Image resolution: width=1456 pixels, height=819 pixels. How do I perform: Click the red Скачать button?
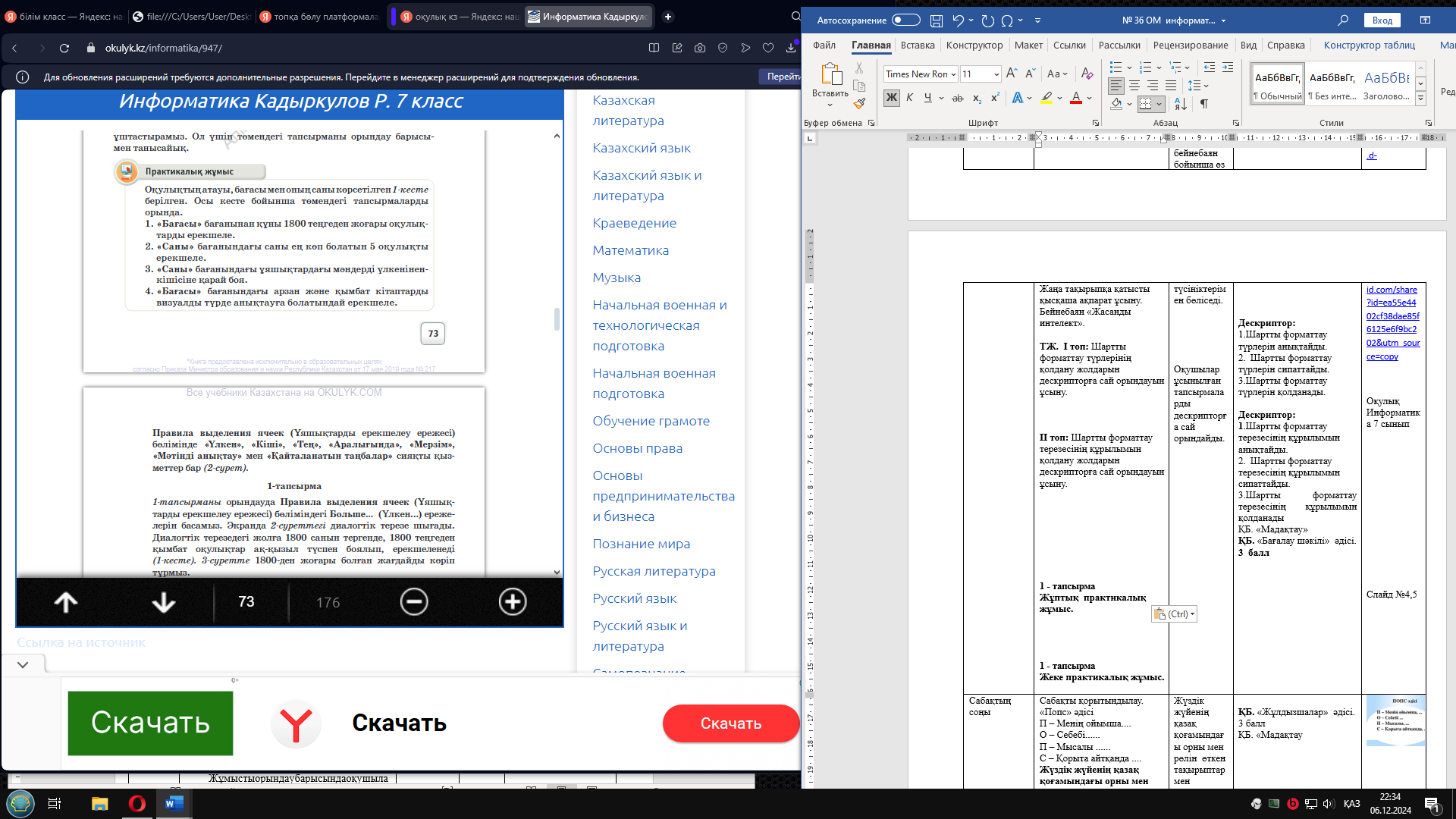[x=730, y=723]
